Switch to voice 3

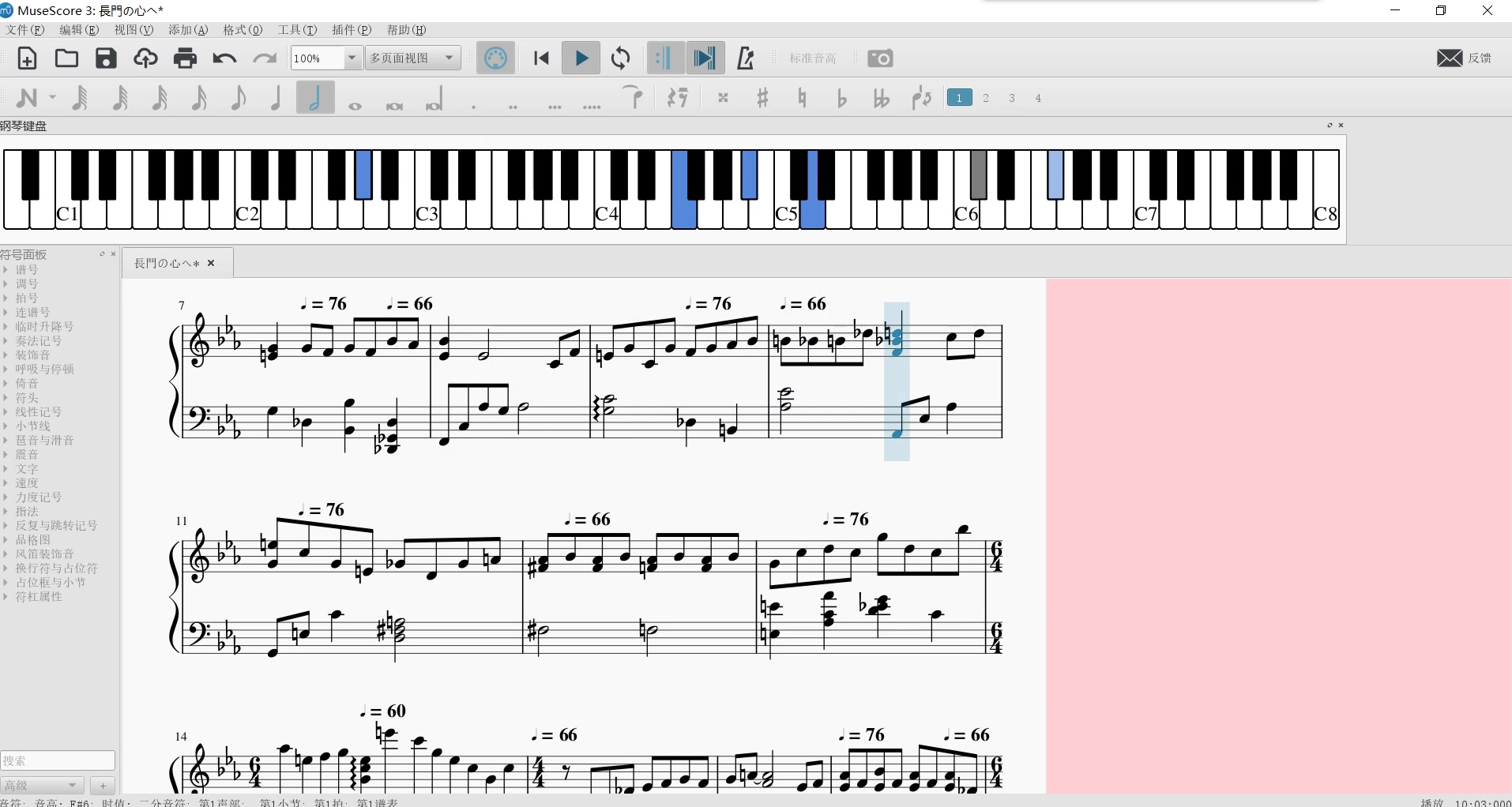pyautogui.click(x=1012, y=98)
